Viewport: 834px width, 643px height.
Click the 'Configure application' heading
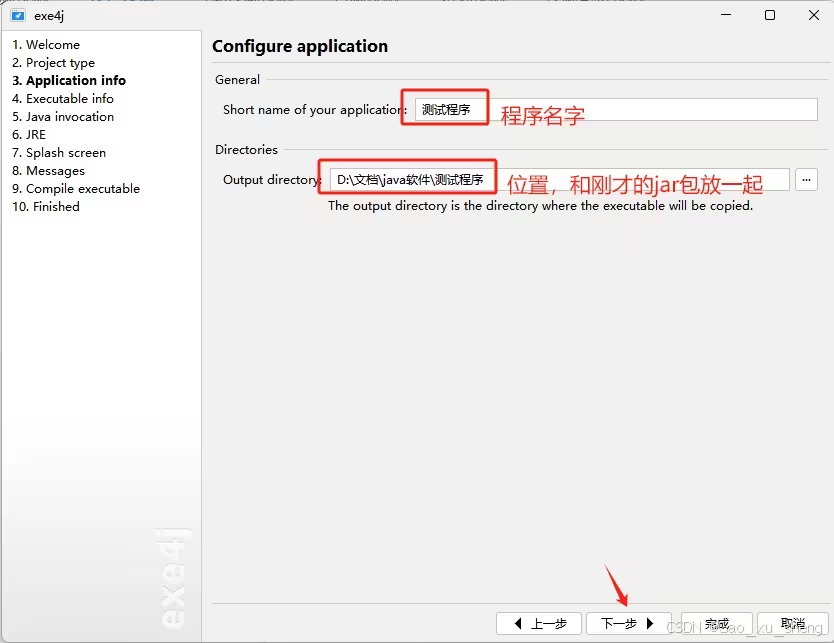[300, 46]
